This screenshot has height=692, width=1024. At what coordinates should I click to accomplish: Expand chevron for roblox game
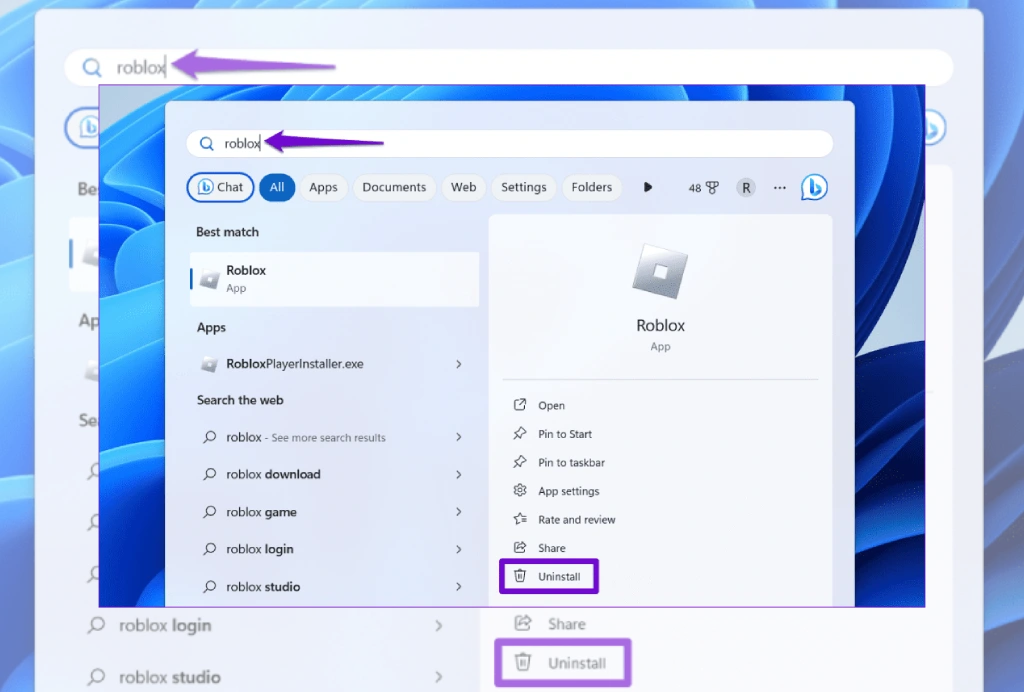click(459, 512)
